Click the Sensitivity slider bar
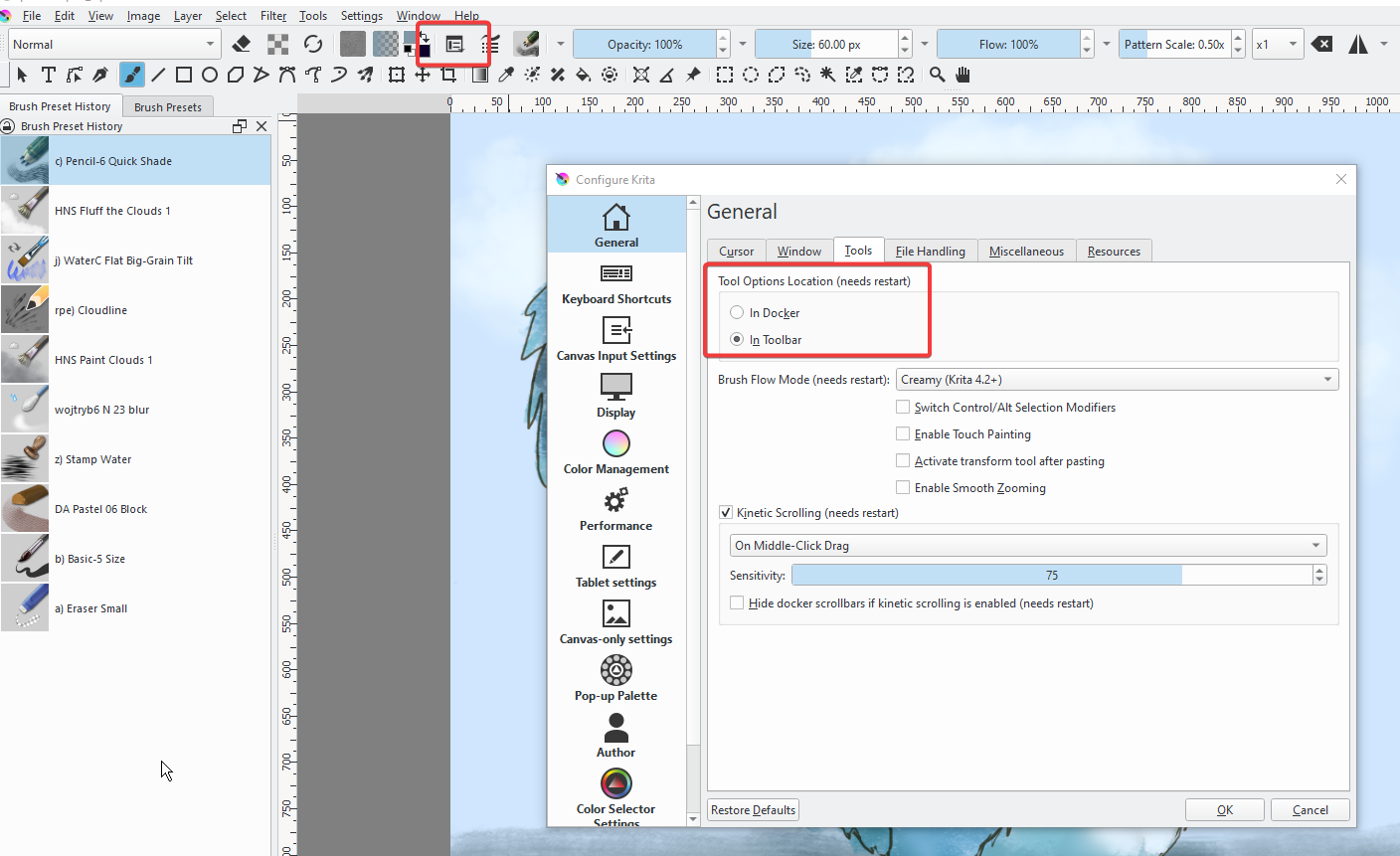The height and width of the screenshot is (856, 1400). pos(1051,575)
